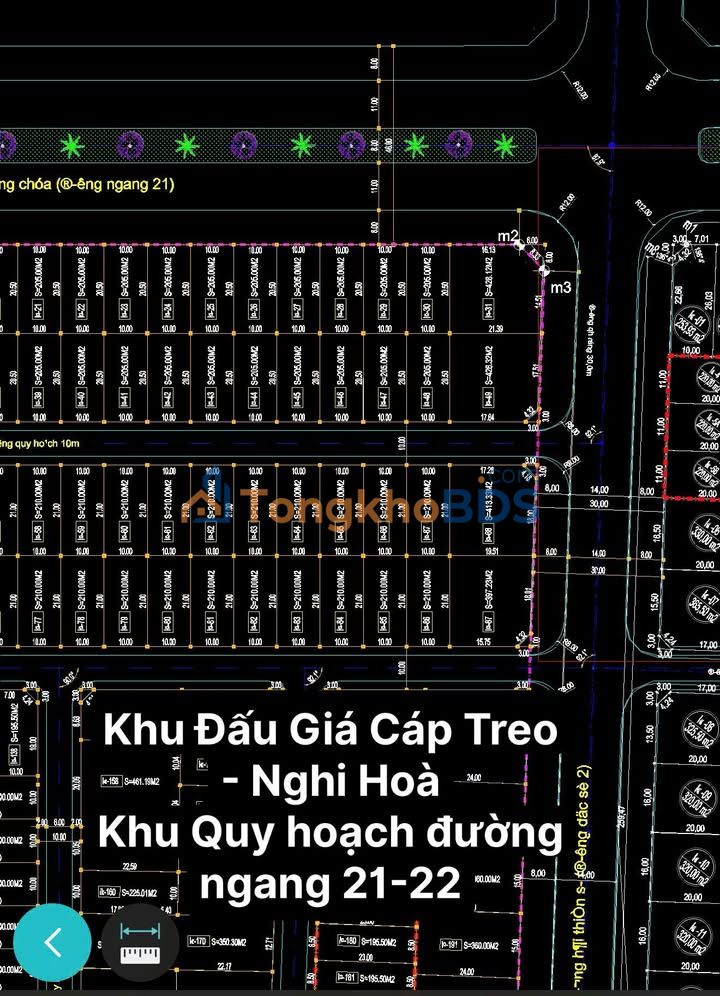Click the circled lot 'lk-01 253,93 m2'
Screen dimensions: 720x996
coord(691,325)
